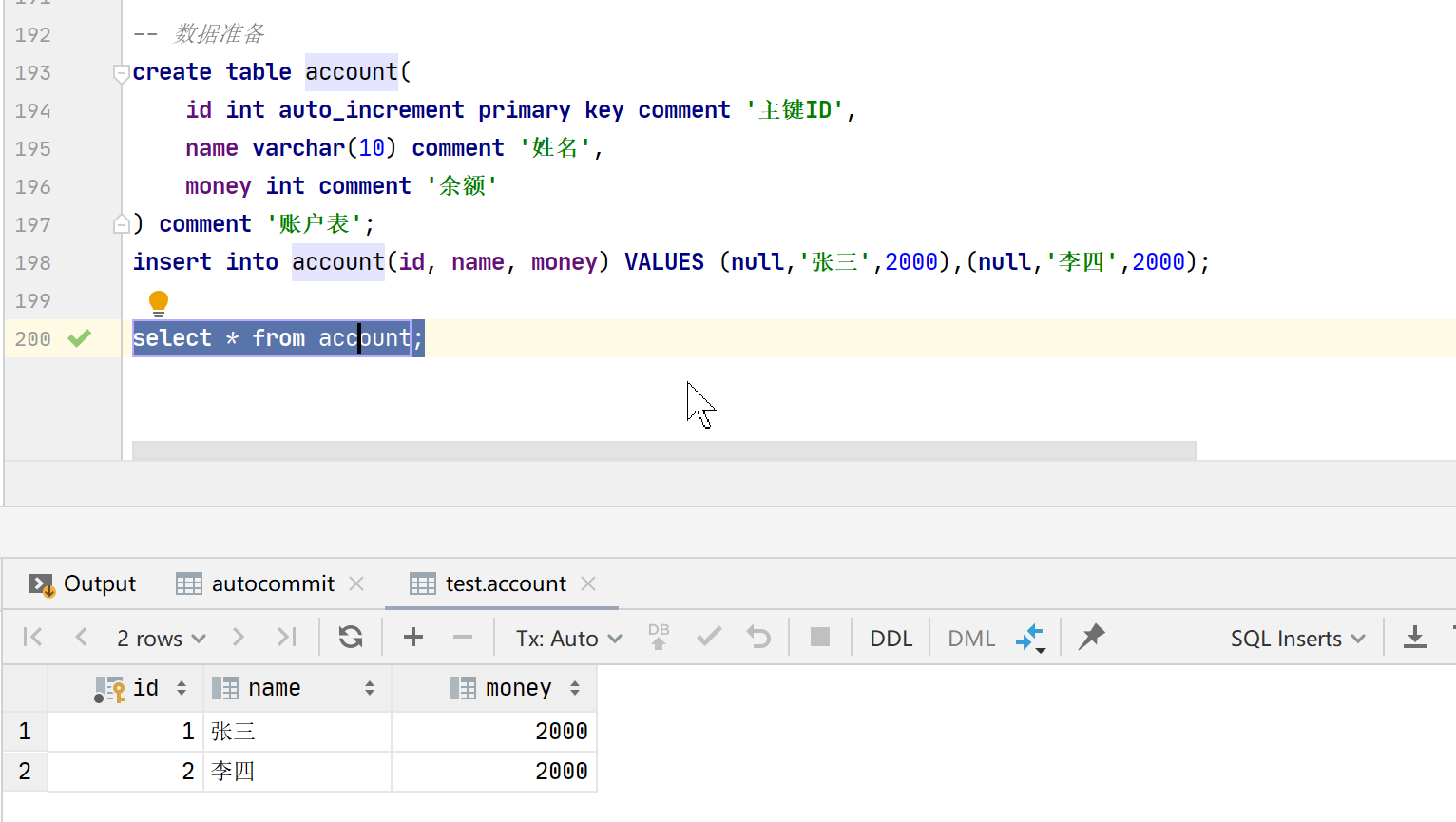Click the yellow lightbulb intention hint

coord(159,302)
